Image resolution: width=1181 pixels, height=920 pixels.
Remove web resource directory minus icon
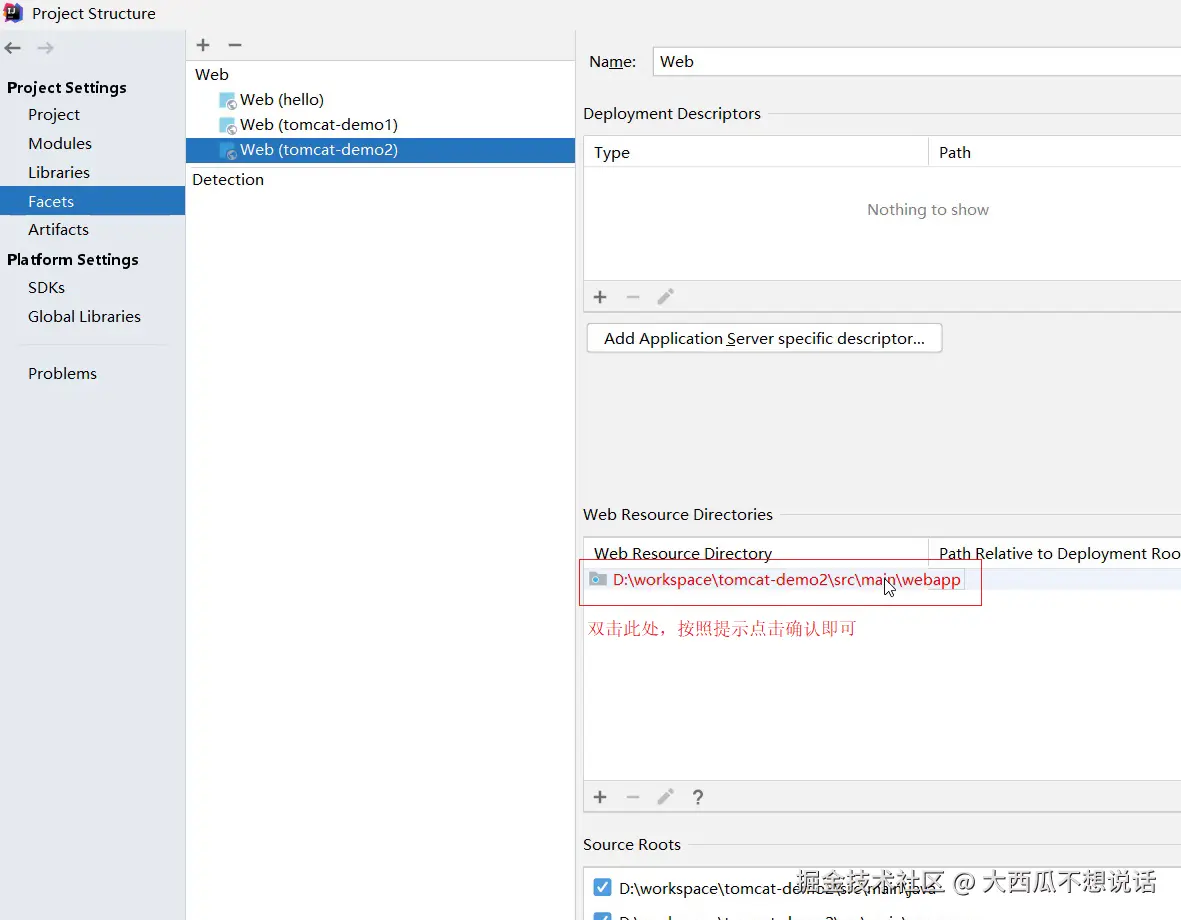[633, 797]
